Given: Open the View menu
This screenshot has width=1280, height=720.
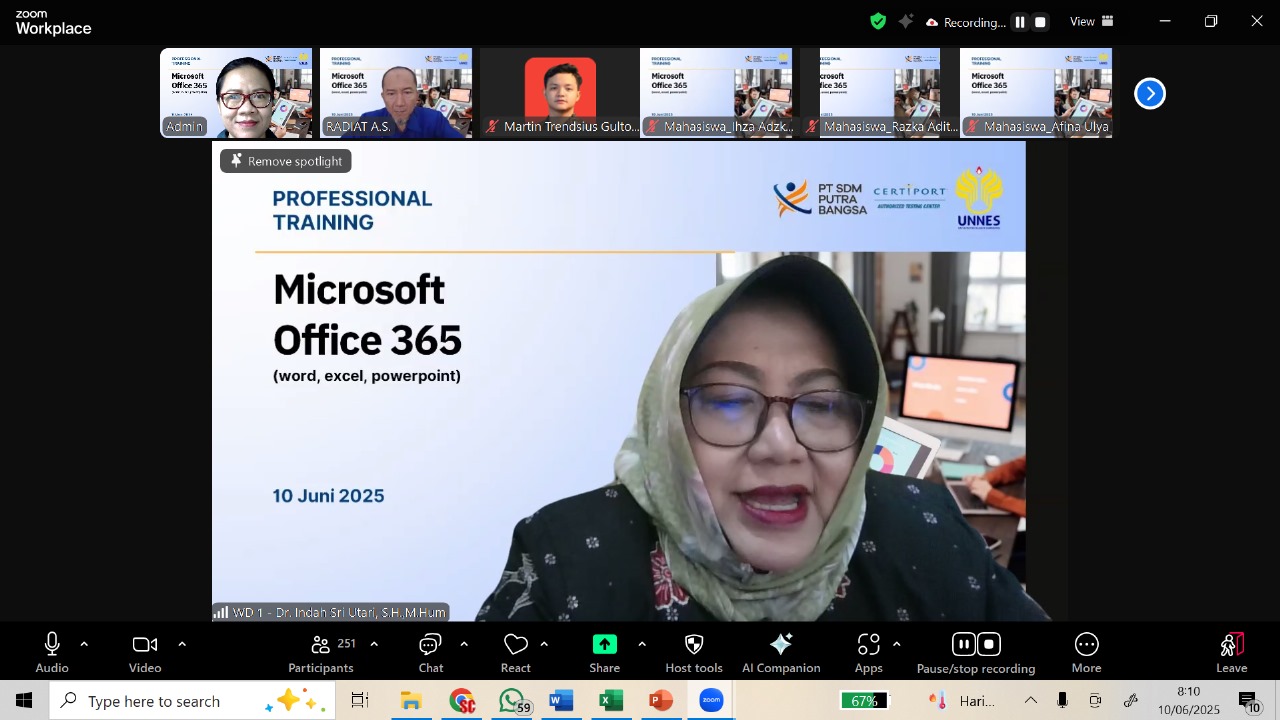Looking at the screenshot, I should click(x=1089, y=21).
